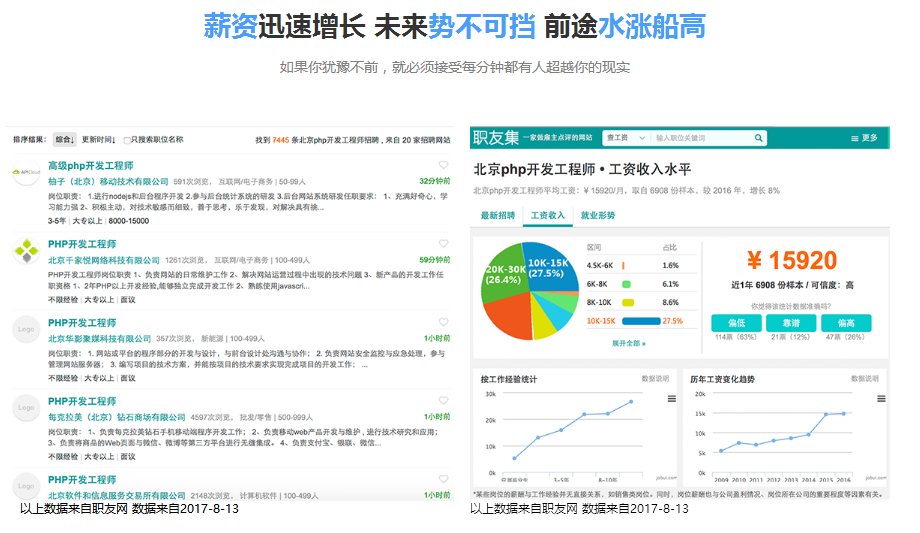Vote 偏高 on the salary statistic

point(846,323)
